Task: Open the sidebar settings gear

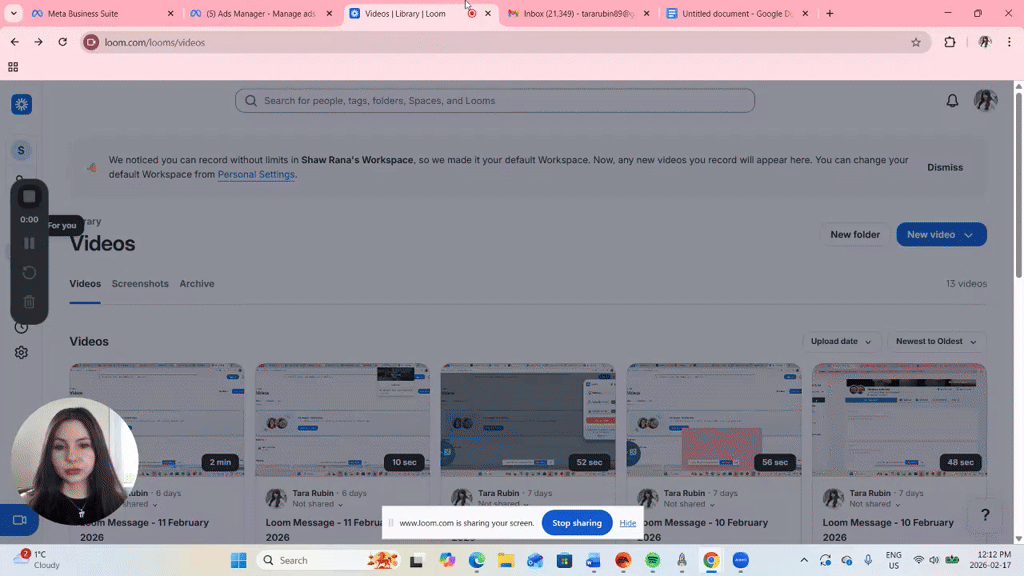Action: coord(21,353)
